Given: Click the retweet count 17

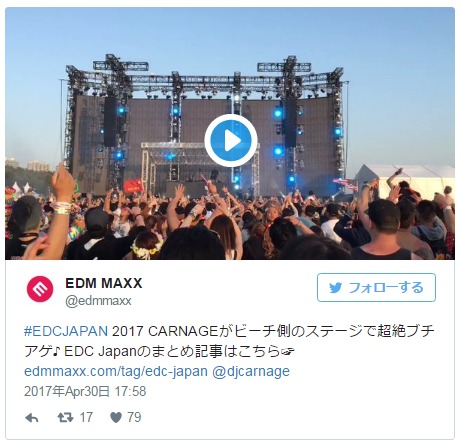Looking at the screenshot, I should click(86, 418).
